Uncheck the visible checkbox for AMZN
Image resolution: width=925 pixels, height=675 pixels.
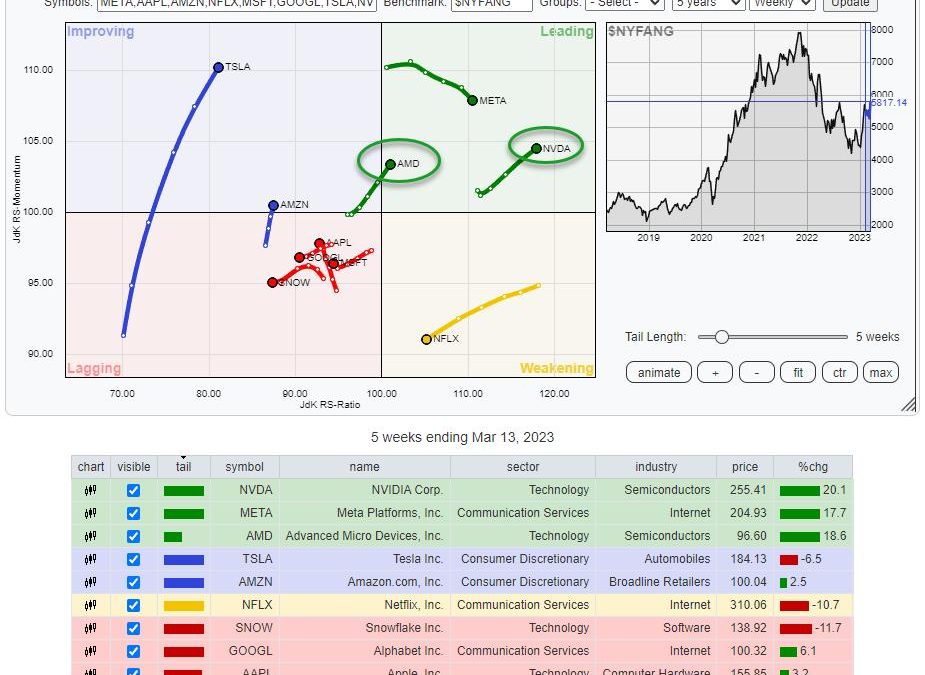tap(133, 582)
